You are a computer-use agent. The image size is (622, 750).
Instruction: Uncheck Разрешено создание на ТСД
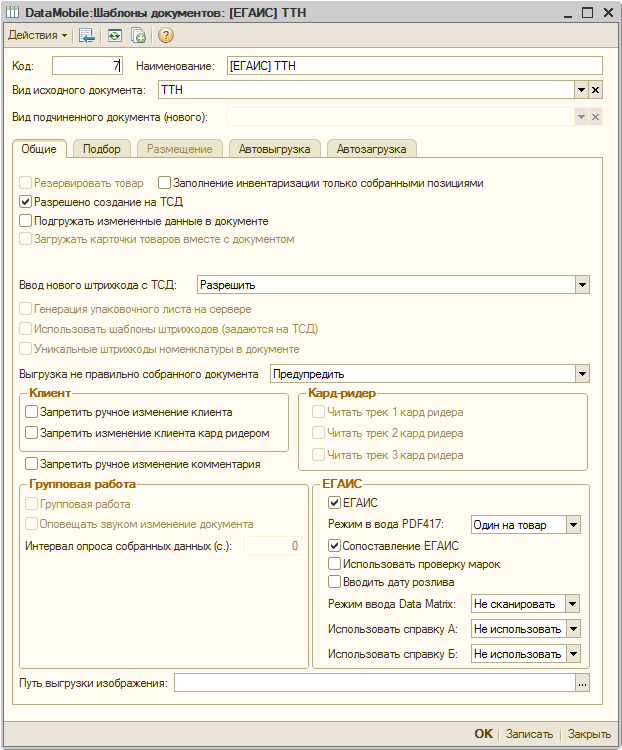[x=25, y=202]
